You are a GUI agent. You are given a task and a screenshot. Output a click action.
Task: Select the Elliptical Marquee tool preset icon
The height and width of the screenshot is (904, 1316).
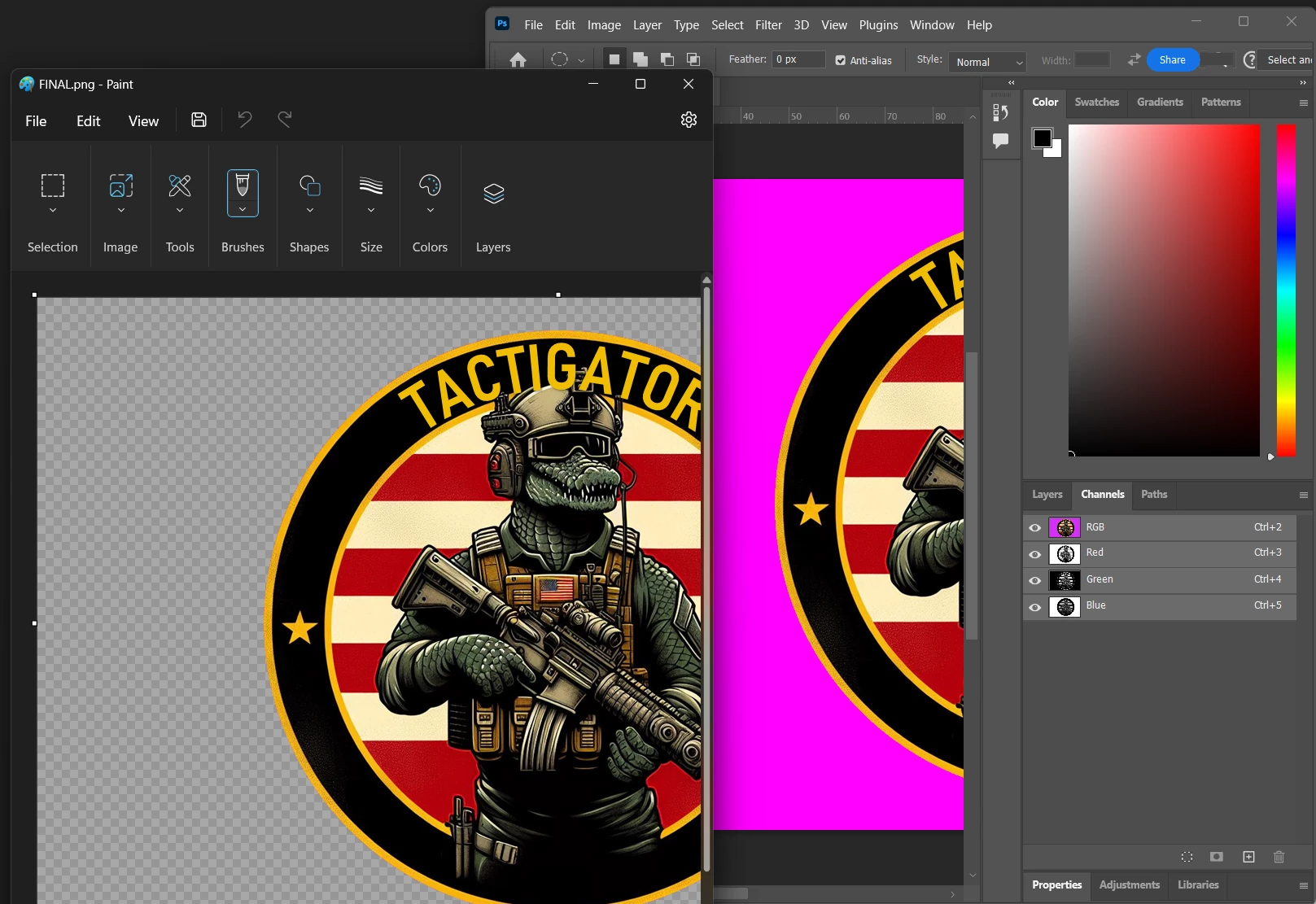point(559,59)
